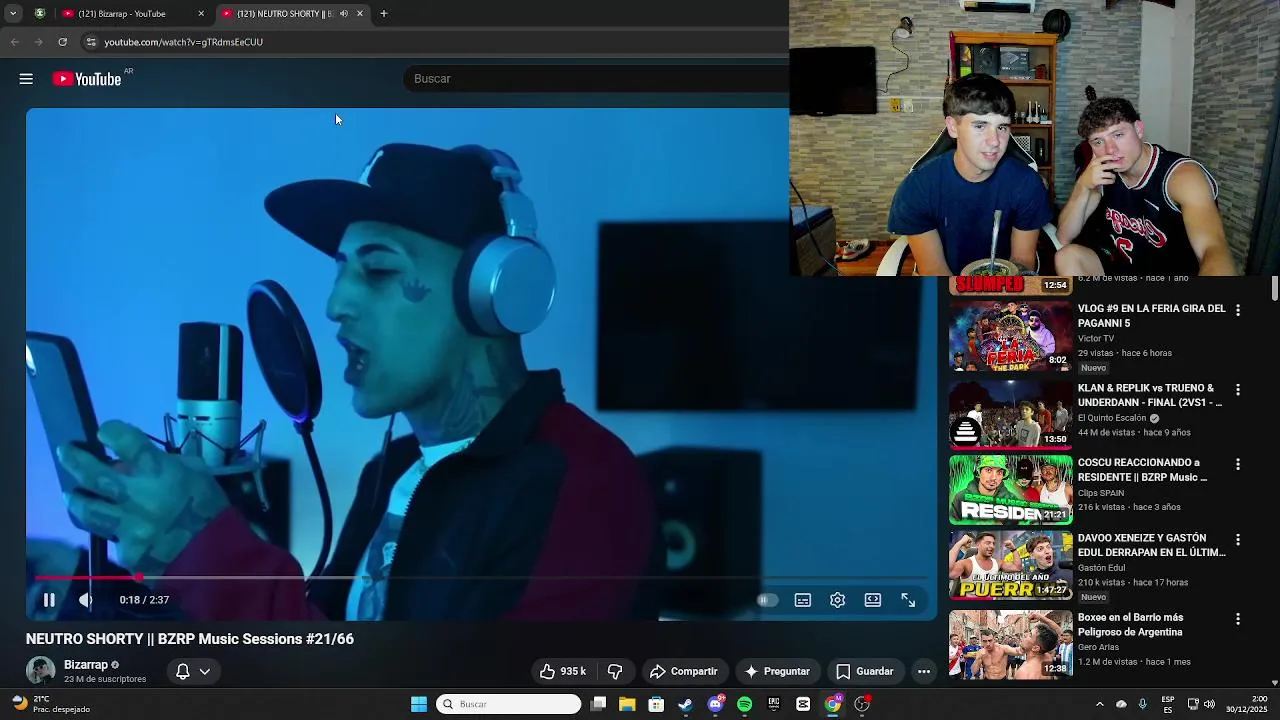
Task: Click the taskbar Buscar search box
Action: coord(509,704)
